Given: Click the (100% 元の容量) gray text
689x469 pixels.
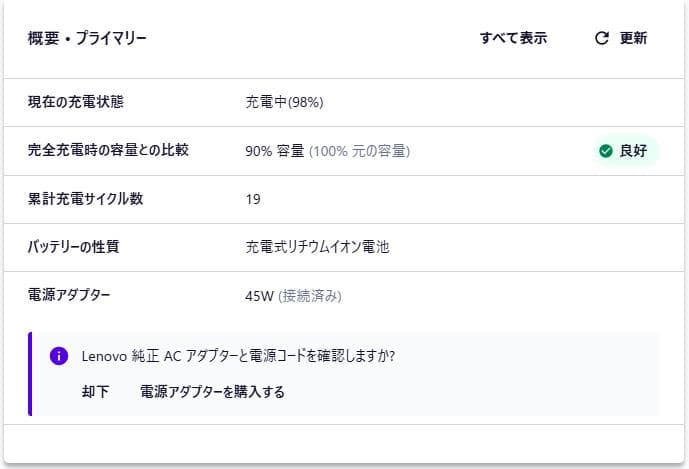Looking at the screenshot, I should [x=359, y=151].
